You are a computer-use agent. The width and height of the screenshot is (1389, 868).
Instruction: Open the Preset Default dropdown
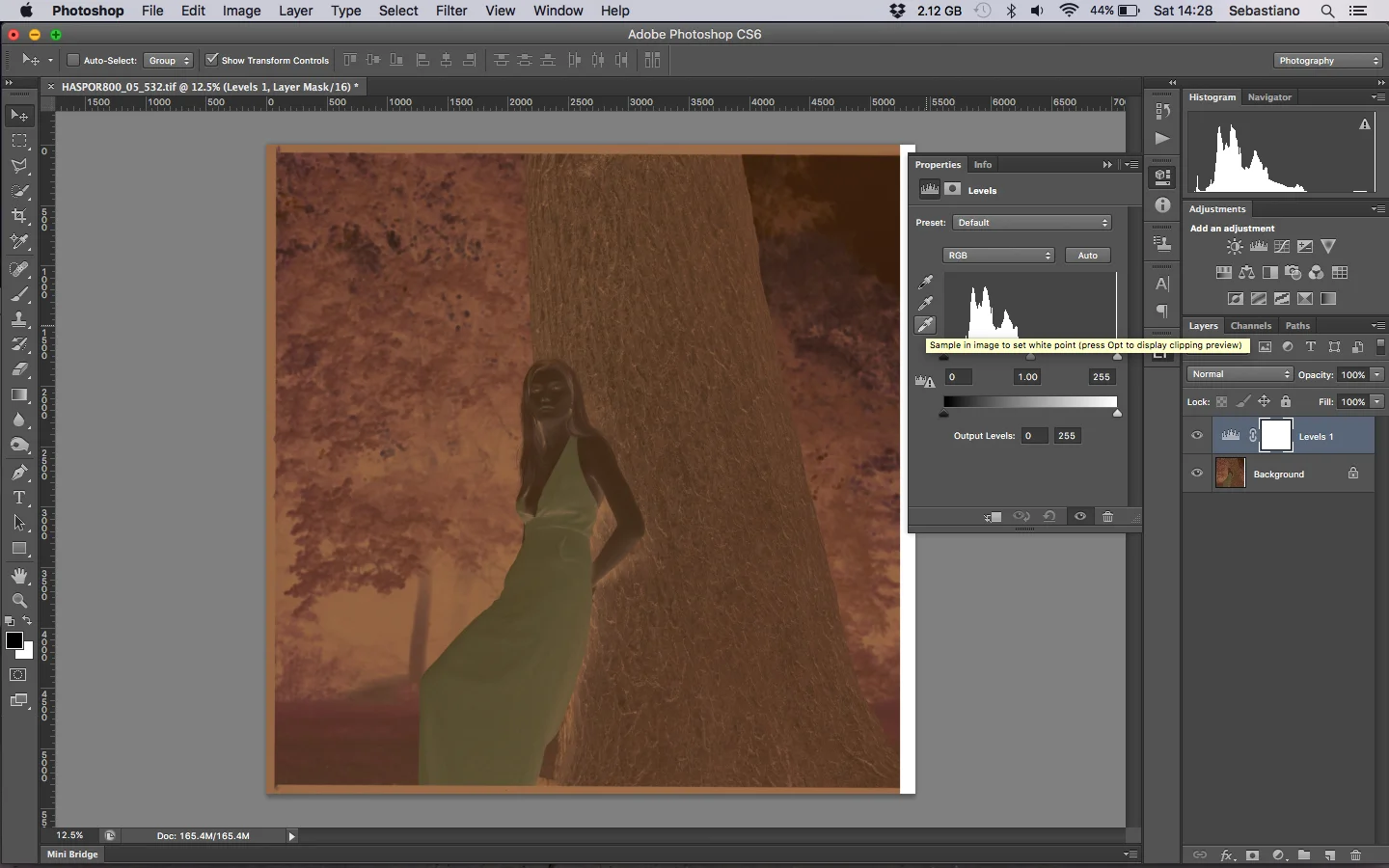1032,223
